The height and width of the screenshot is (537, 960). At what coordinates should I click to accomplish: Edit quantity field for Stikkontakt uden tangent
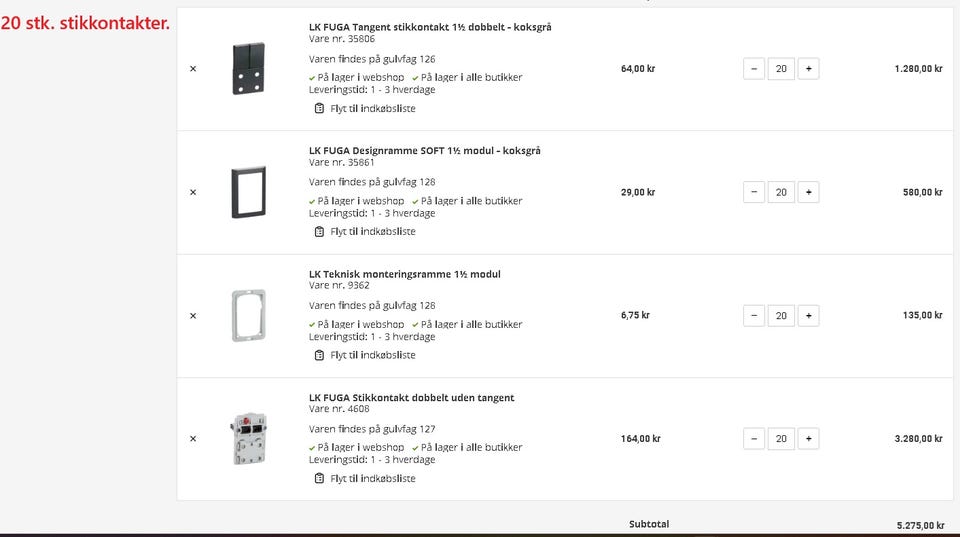[x=781, y=439]
